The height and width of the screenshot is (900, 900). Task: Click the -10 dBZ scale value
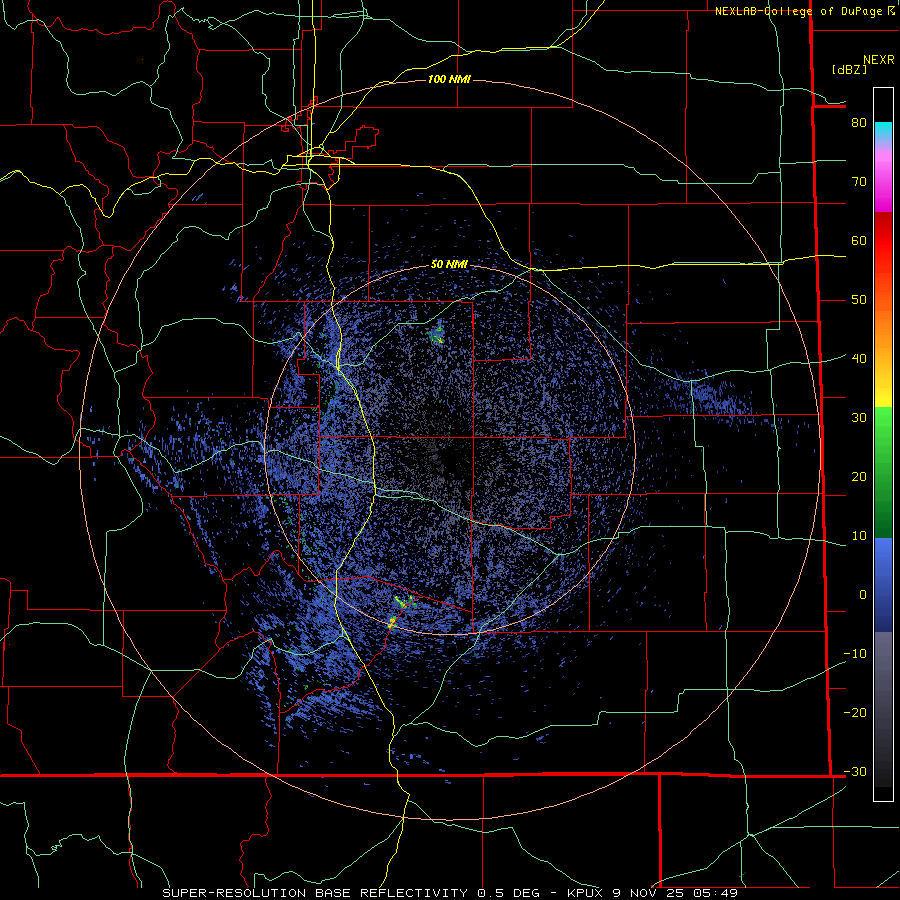[855, 654]
